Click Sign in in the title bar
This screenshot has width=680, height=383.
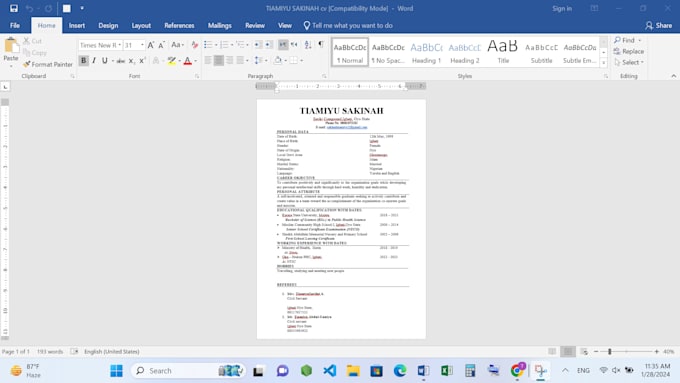pos(562,8)
